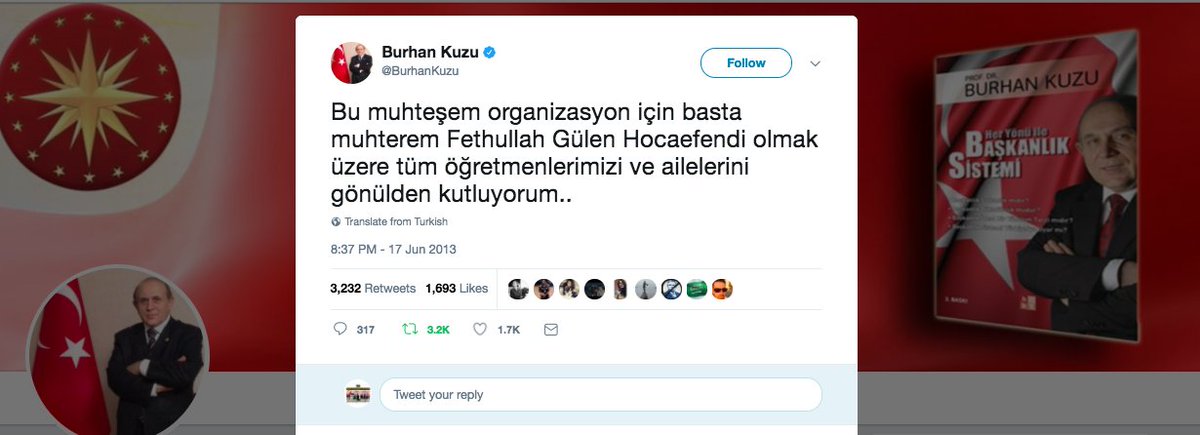View the 1,693 Likes list
The height and width of the screenshot is (435, 1200).
pyautogui.click(x=457, y=288)
